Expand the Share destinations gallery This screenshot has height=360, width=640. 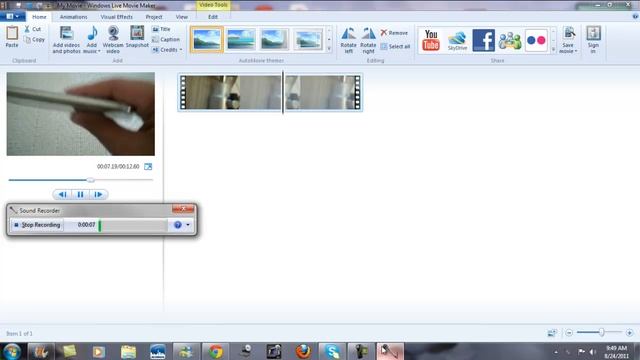click(x=553, y=49)
